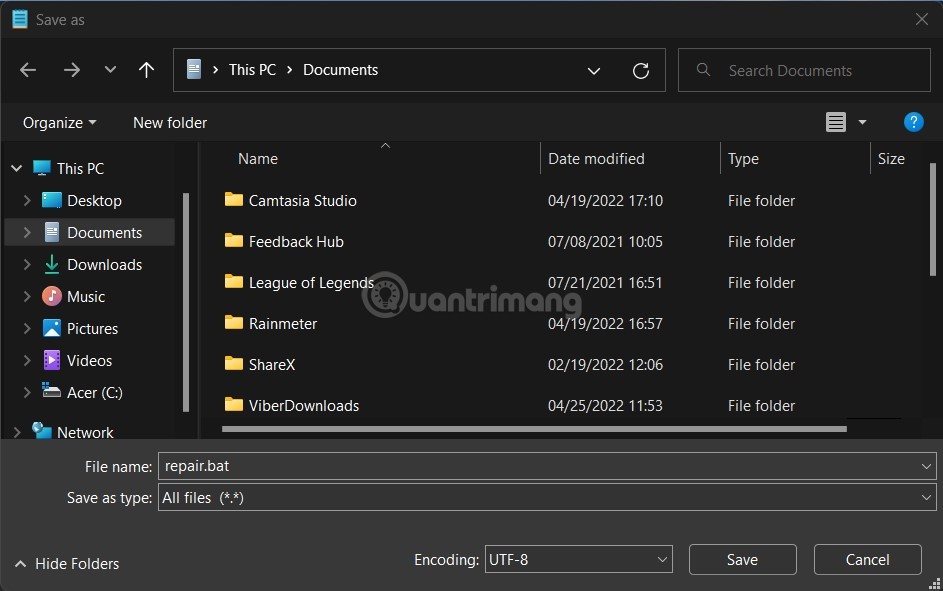Navigate back with the back arrow
Screen dimensions: 943x591
coord(28,69)
